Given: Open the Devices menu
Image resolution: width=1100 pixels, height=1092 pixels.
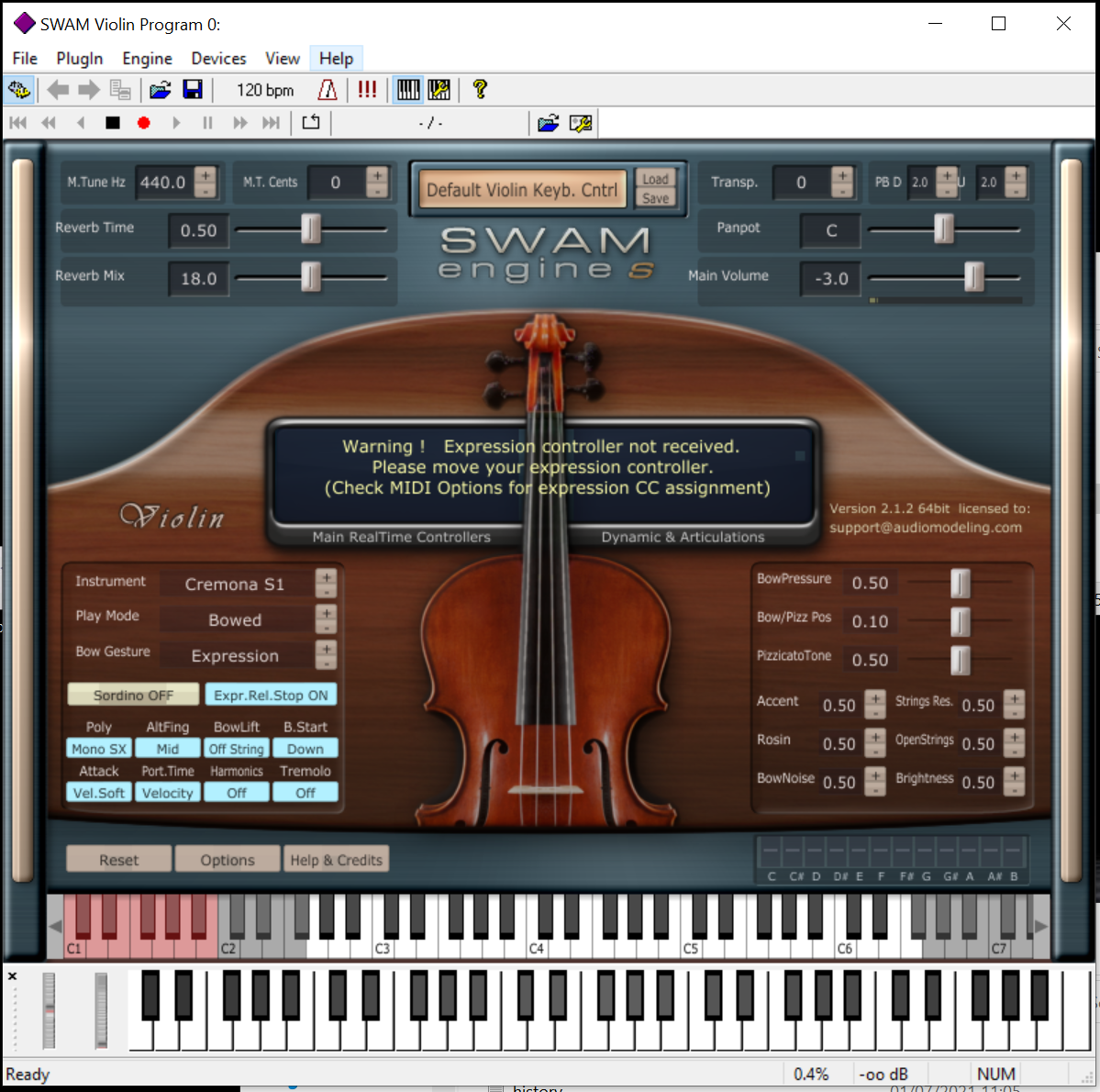Looking at the screenshot, I should click(x=218, y=58).
